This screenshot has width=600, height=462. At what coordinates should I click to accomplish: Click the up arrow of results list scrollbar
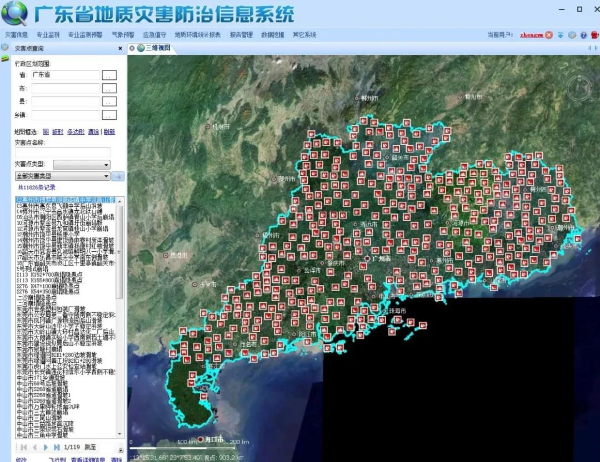pos(120,201)
